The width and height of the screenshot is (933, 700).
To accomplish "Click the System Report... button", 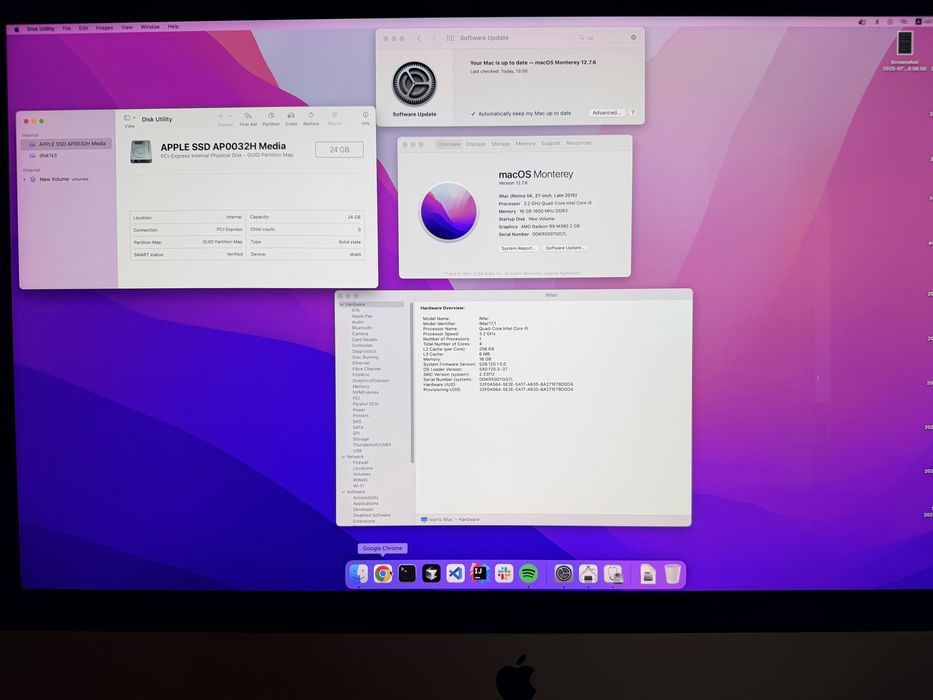I will pos(518,248).
